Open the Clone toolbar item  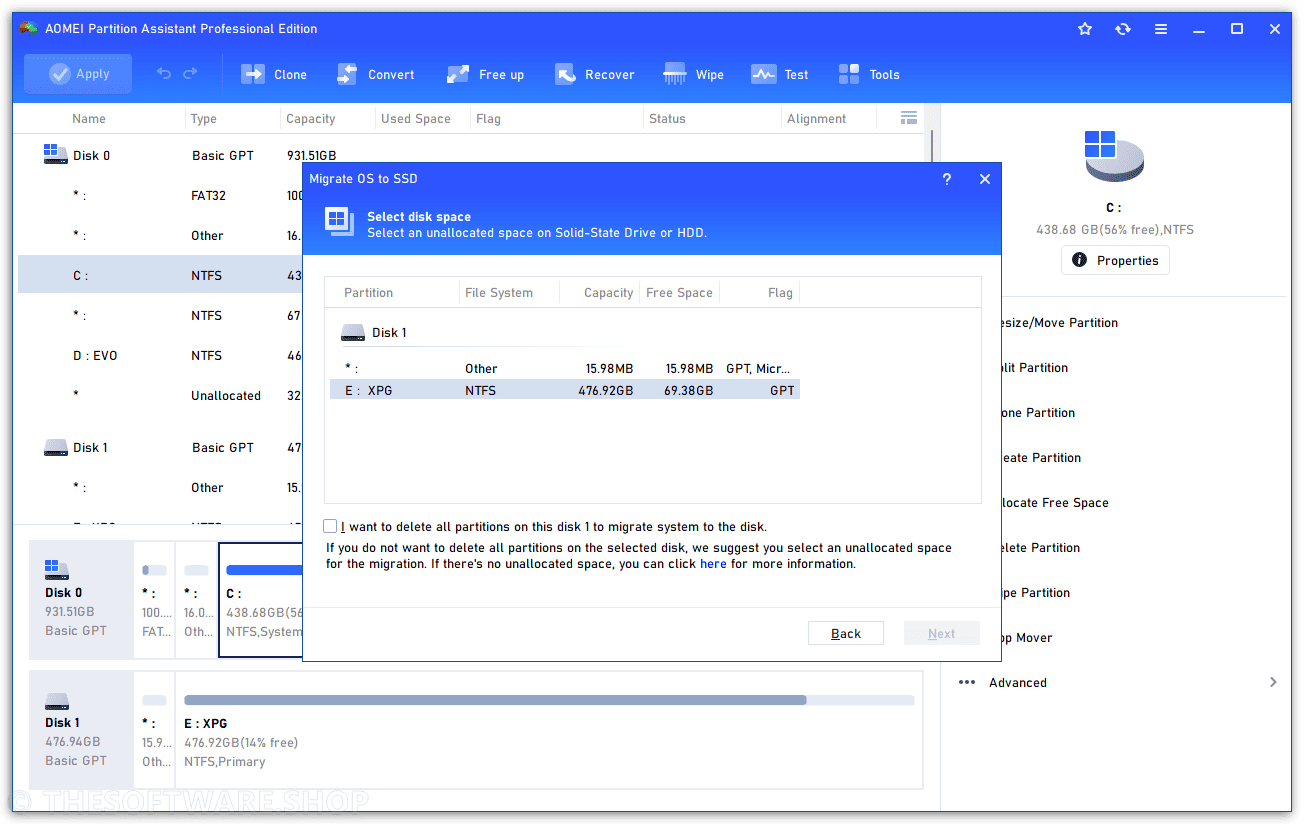click(x=274, y=74)
